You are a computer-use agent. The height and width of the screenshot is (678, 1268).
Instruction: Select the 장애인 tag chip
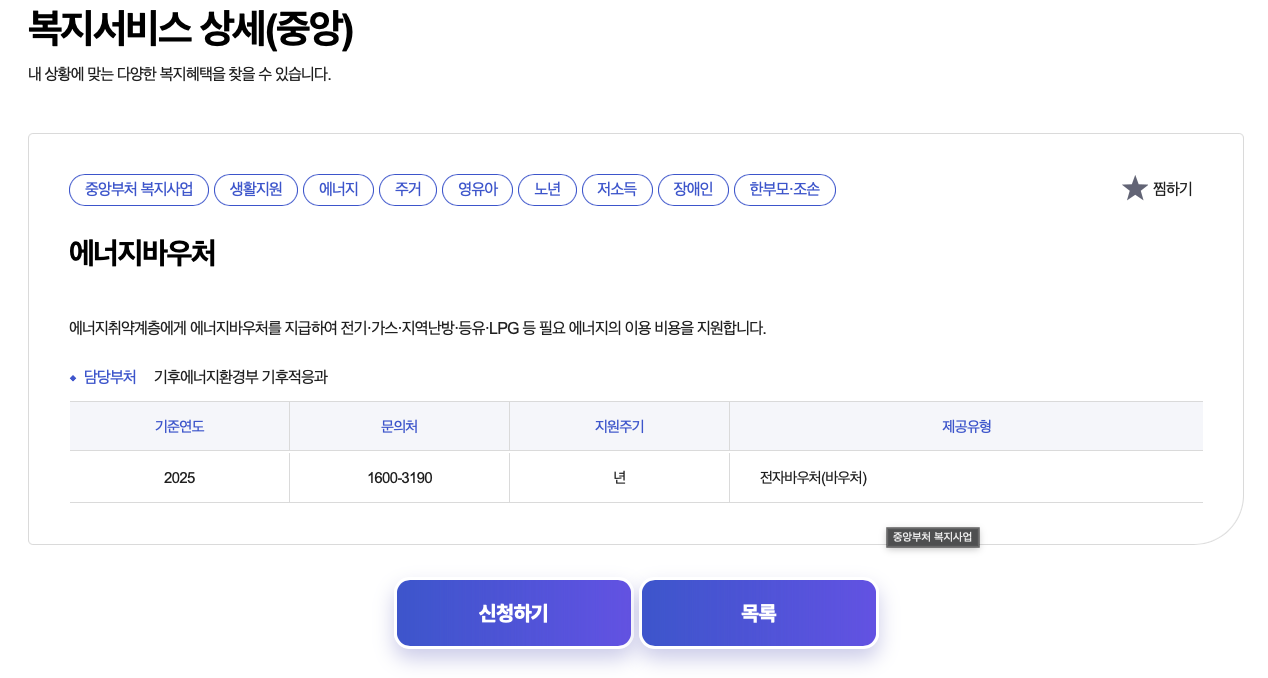pos(693,190)
